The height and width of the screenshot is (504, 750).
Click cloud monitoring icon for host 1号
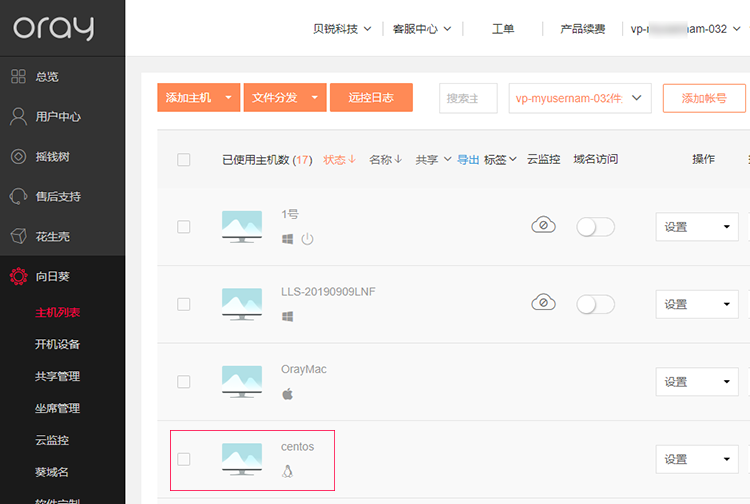(543, 225)
